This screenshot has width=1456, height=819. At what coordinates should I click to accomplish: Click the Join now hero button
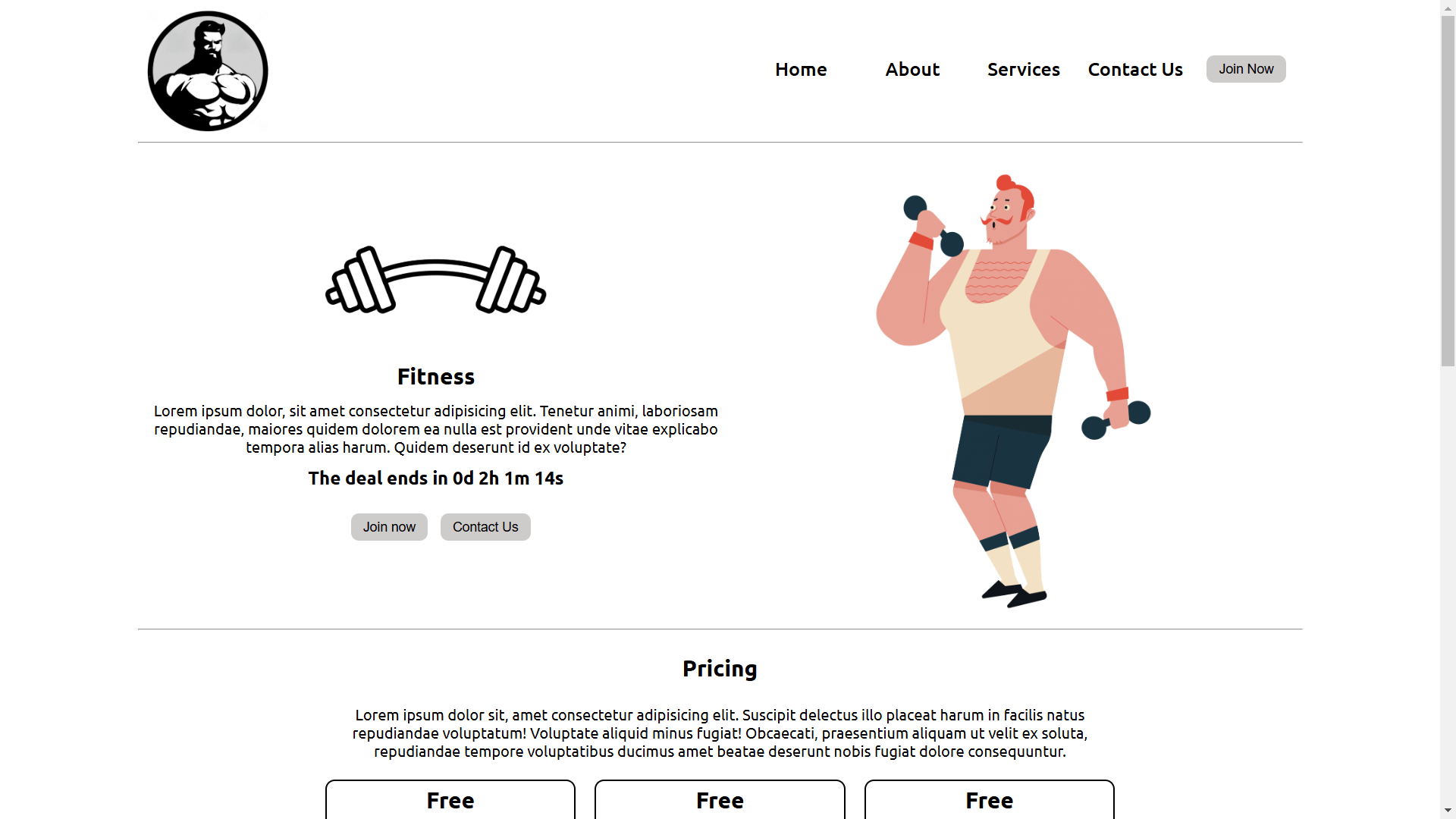pyautogui.click(x=389, y=527)
